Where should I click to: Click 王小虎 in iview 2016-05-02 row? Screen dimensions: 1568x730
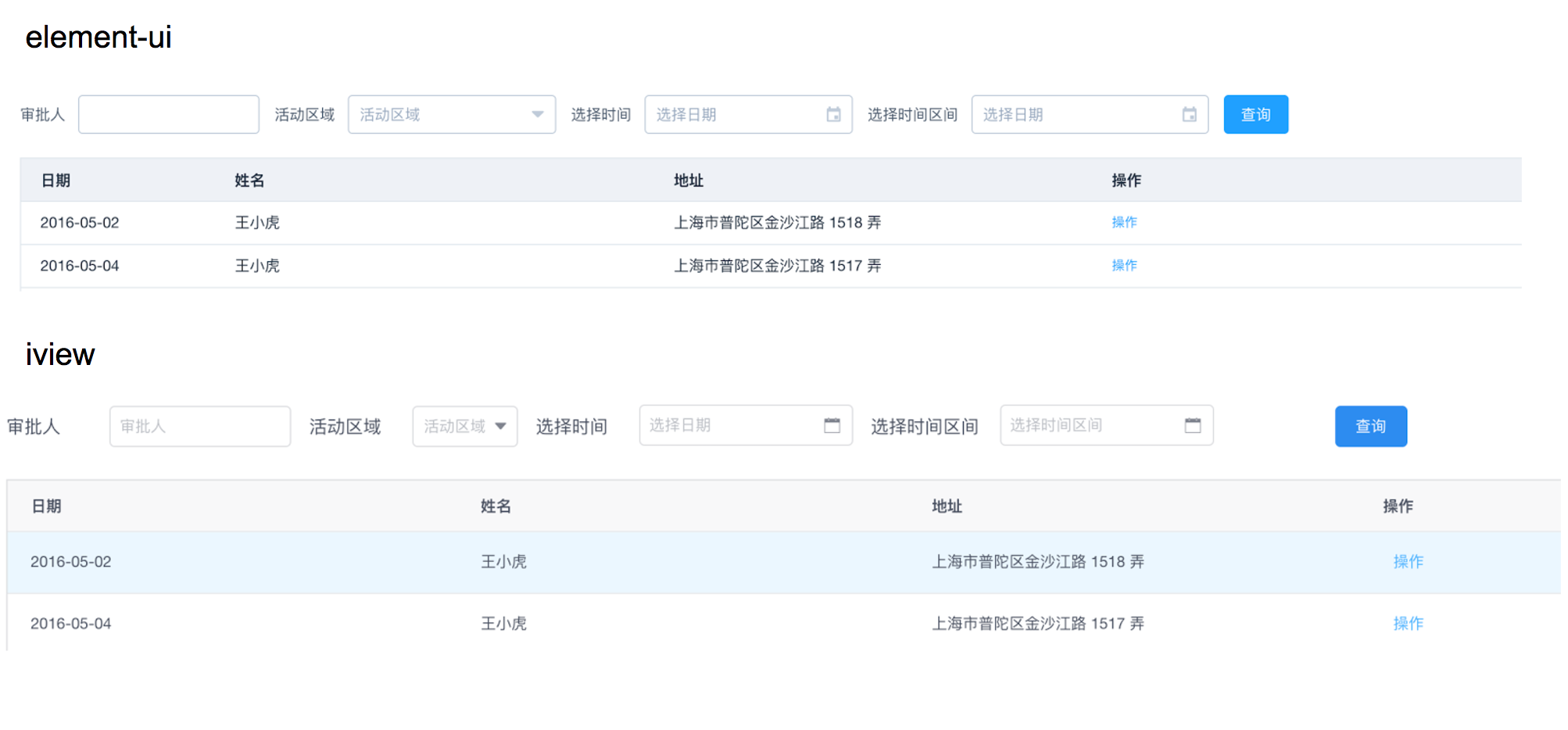point(503,561)
